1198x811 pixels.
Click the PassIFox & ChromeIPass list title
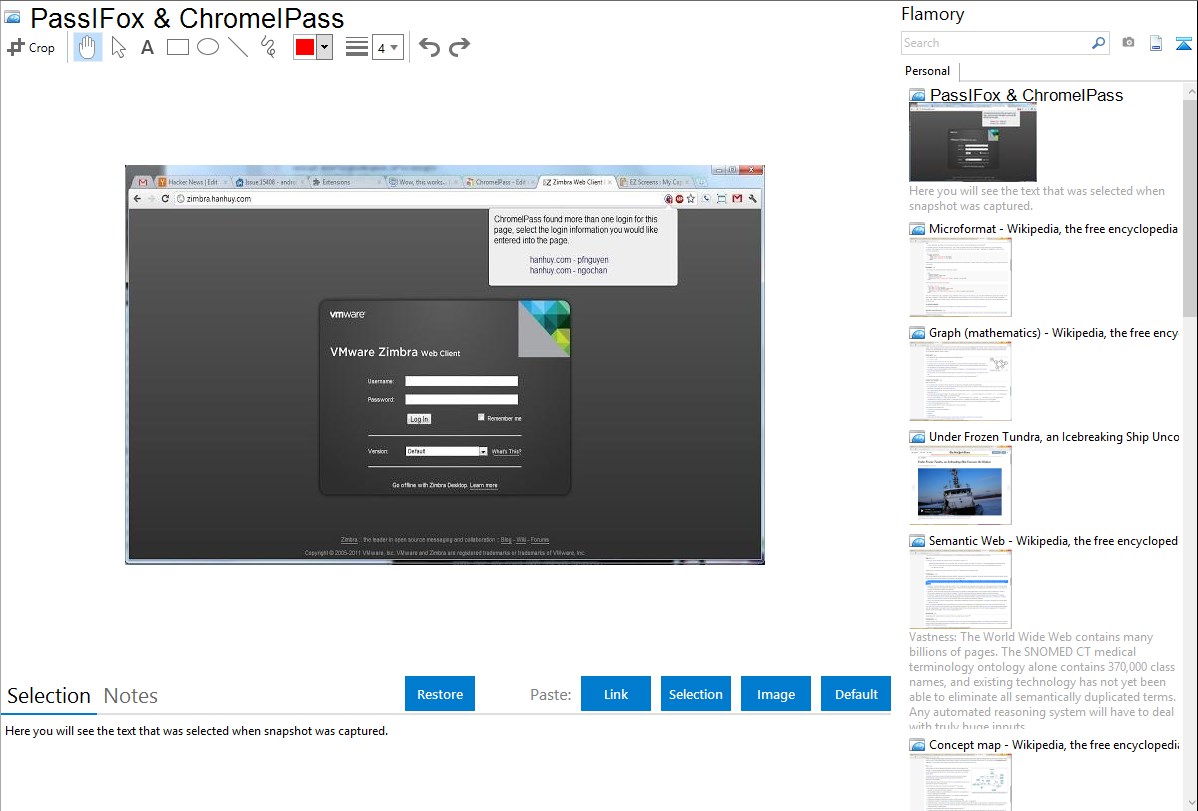coord(1026,96)
